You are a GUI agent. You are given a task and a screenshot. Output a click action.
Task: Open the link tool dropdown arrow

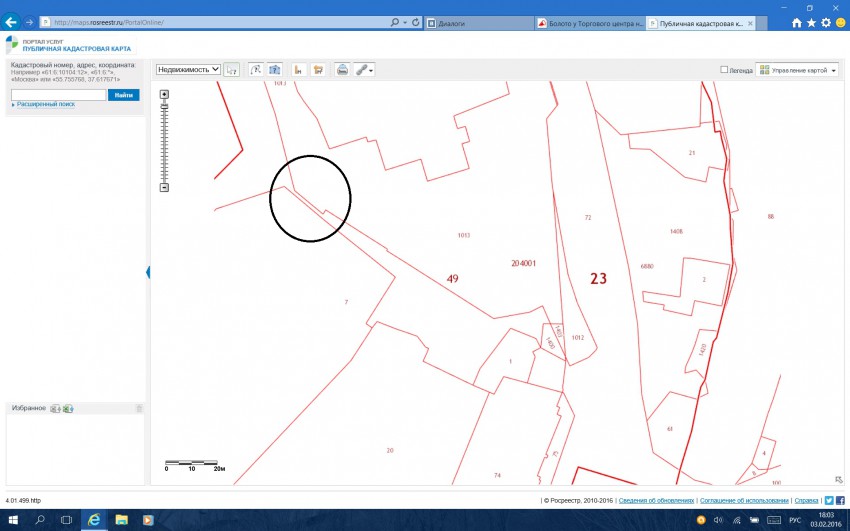(371, 71)
